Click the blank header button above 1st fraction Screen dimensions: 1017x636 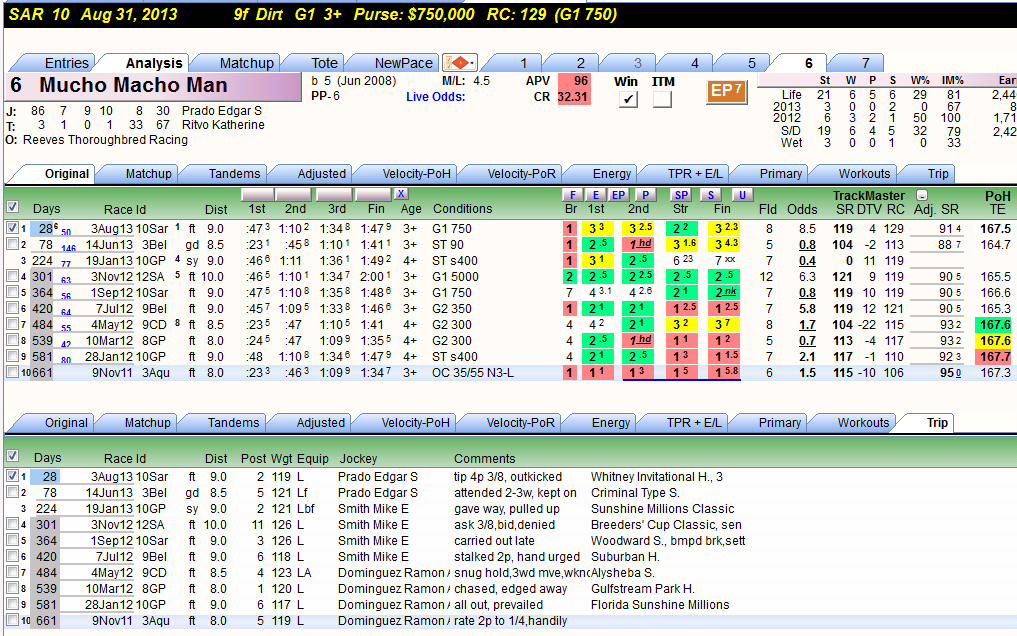tap(257, 194)
